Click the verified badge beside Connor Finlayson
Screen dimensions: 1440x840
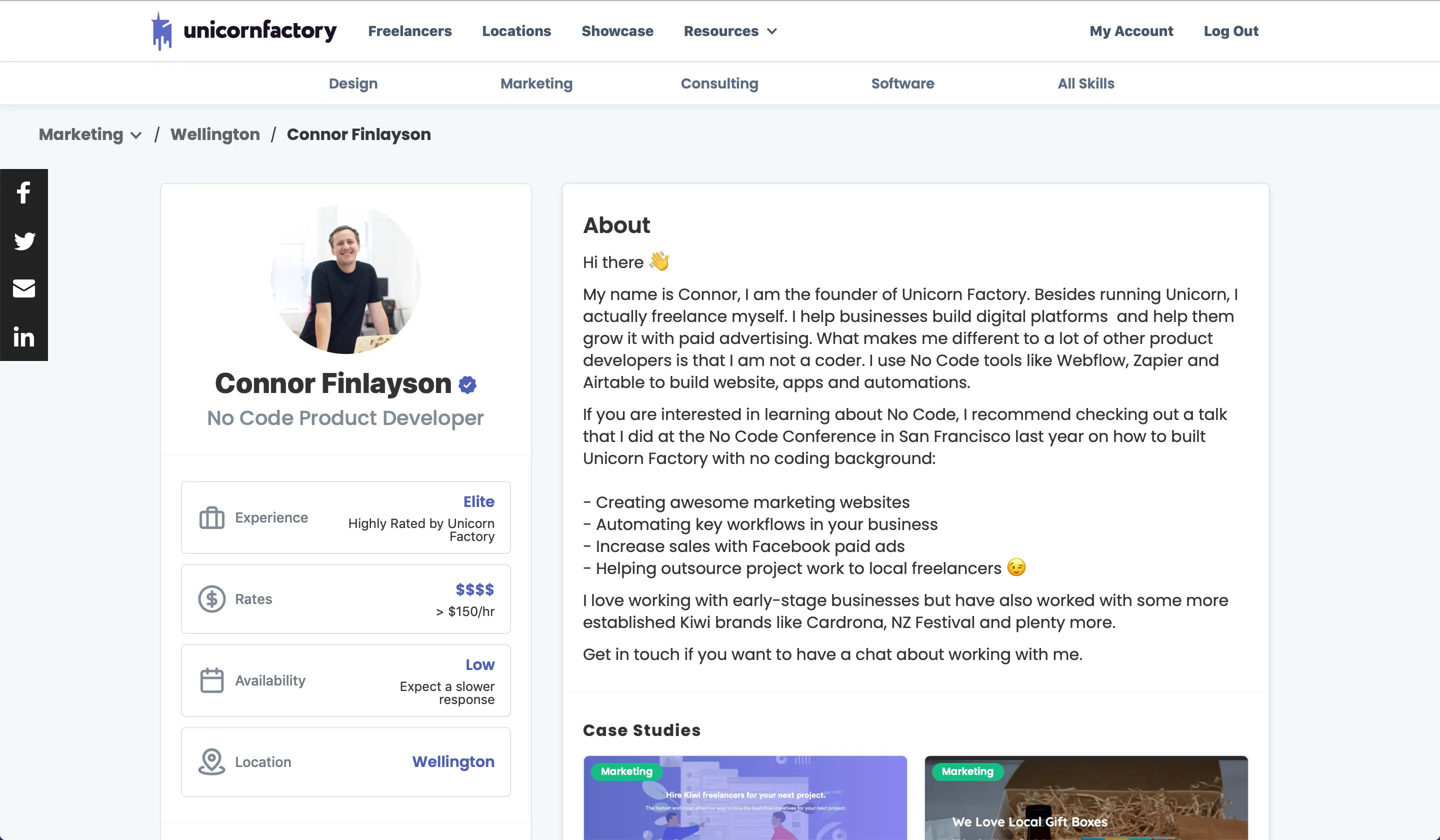[467, 384]
